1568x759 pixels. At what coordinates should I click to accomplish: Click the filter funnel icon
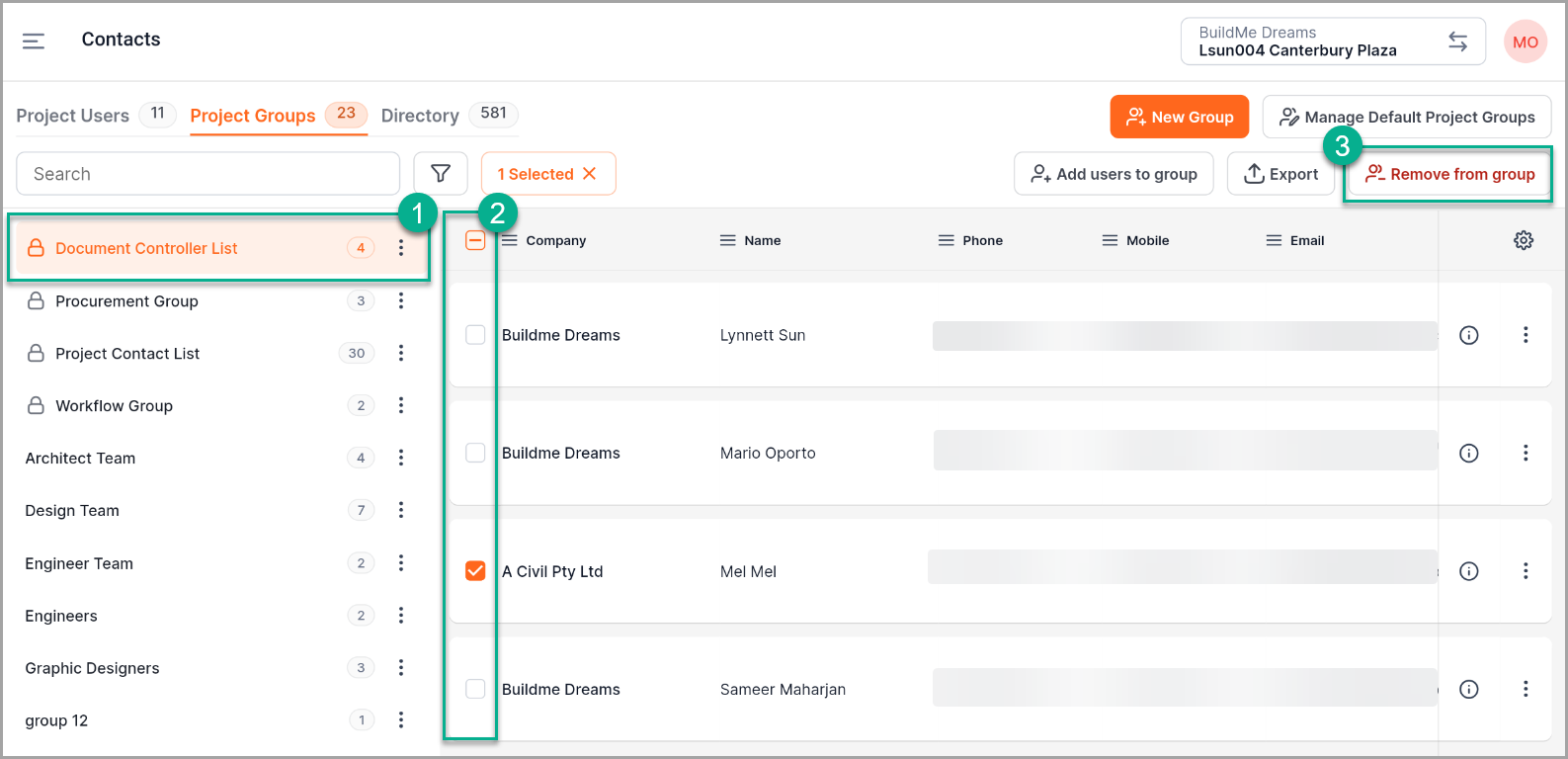441,174
